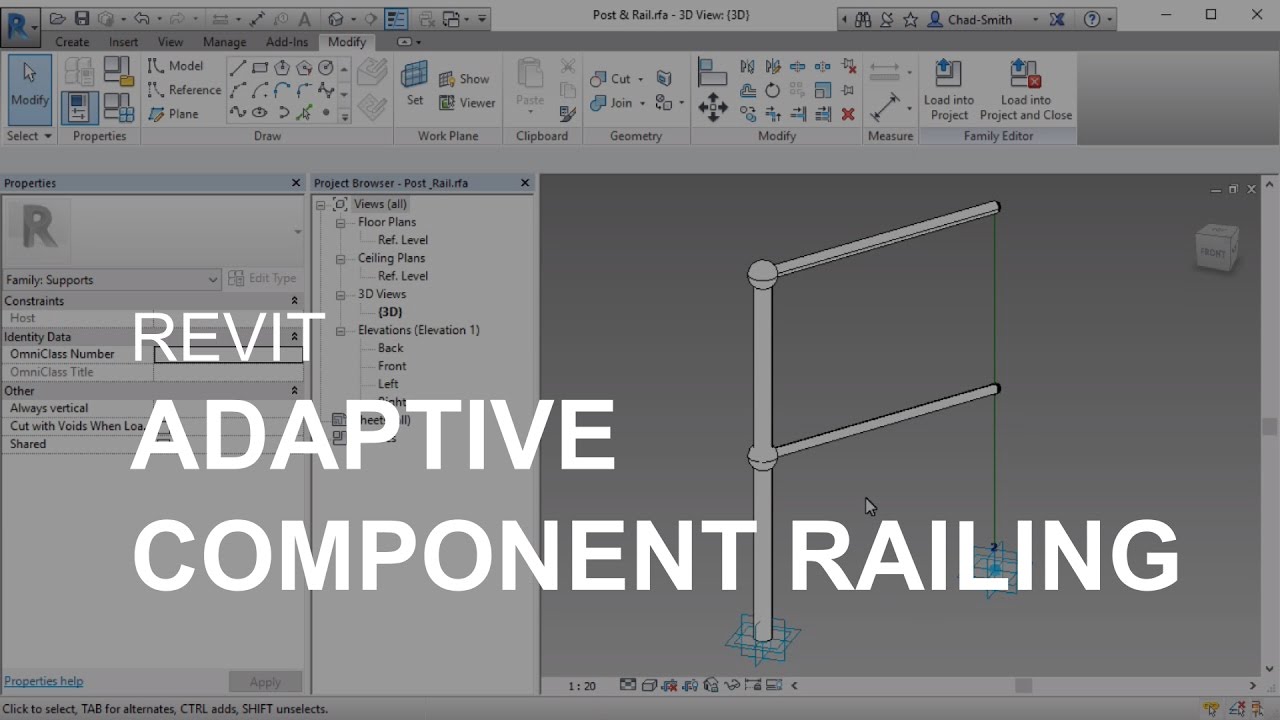Click the OmniClass Number field
Viewport: 1280px width, 720px height.
[228, 354]
